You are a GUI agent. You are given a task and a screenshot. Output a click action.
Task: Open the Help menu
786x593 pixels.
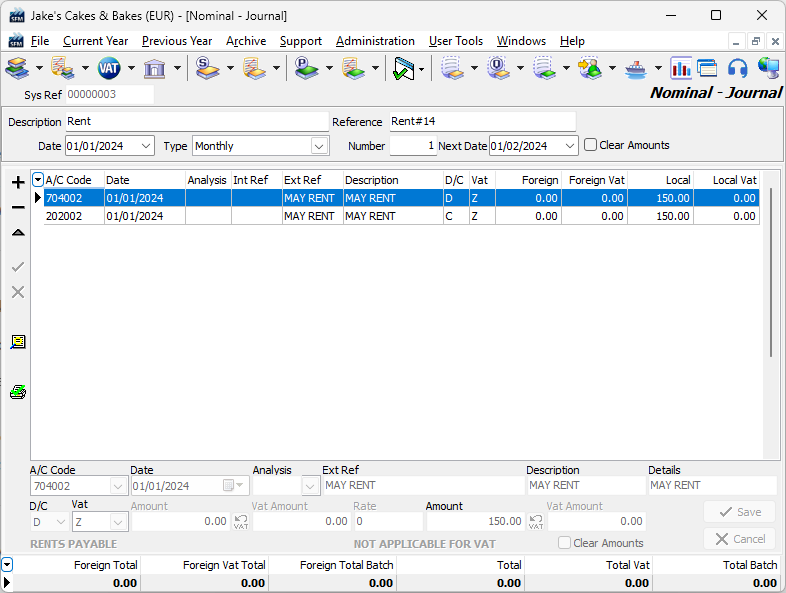coord(572,41)
